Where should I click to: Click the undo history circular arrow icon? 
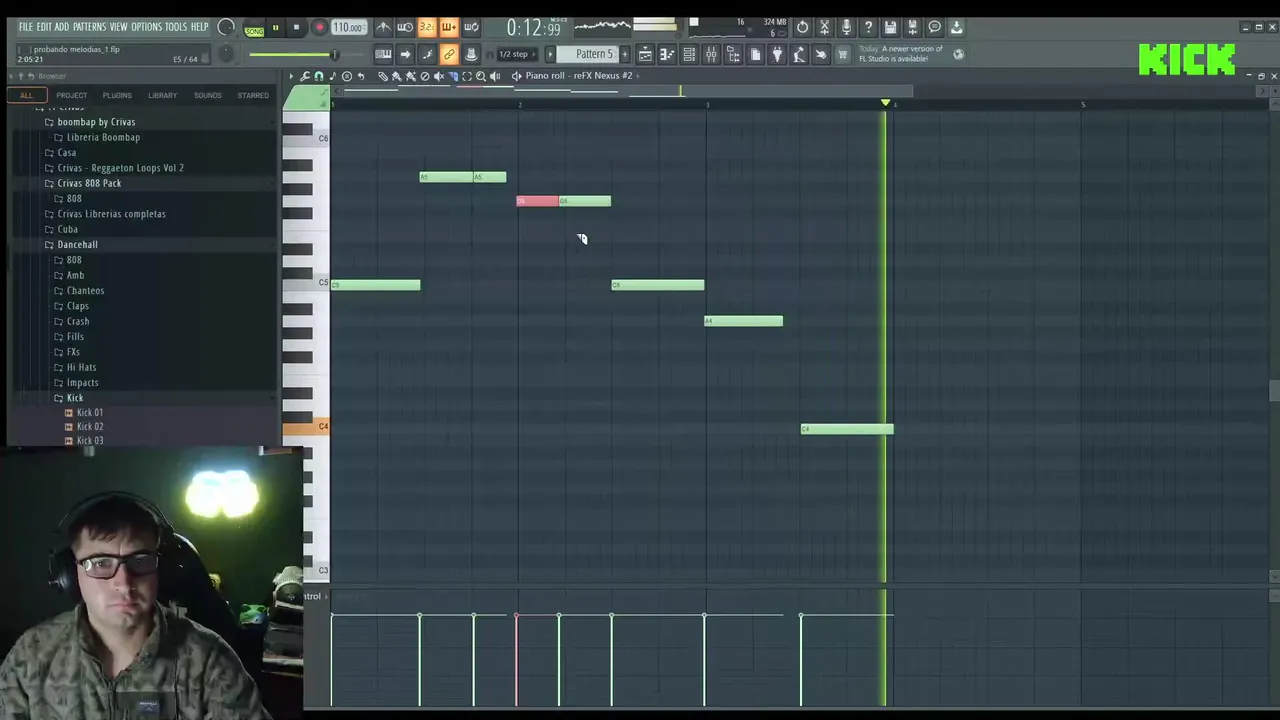pyautogui.click(x=802, y=27)
